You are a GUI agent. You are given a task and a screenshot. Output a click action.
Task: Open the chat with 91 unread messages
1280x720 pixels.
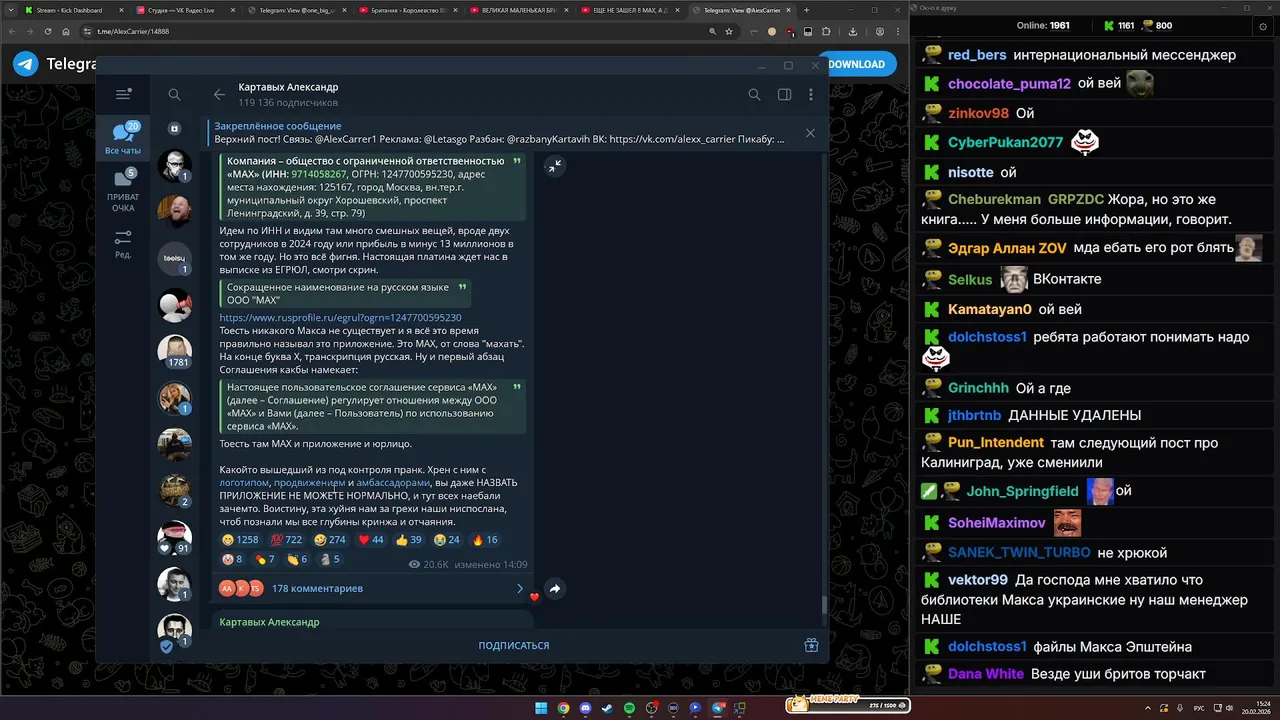(174, 537)
